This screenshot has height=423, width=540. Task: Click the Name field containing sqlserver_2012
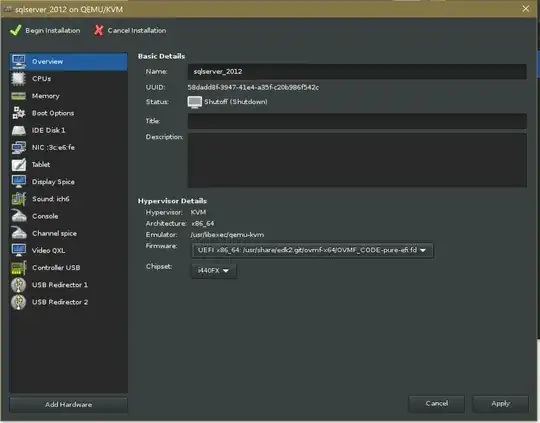[x=357, y=72]
